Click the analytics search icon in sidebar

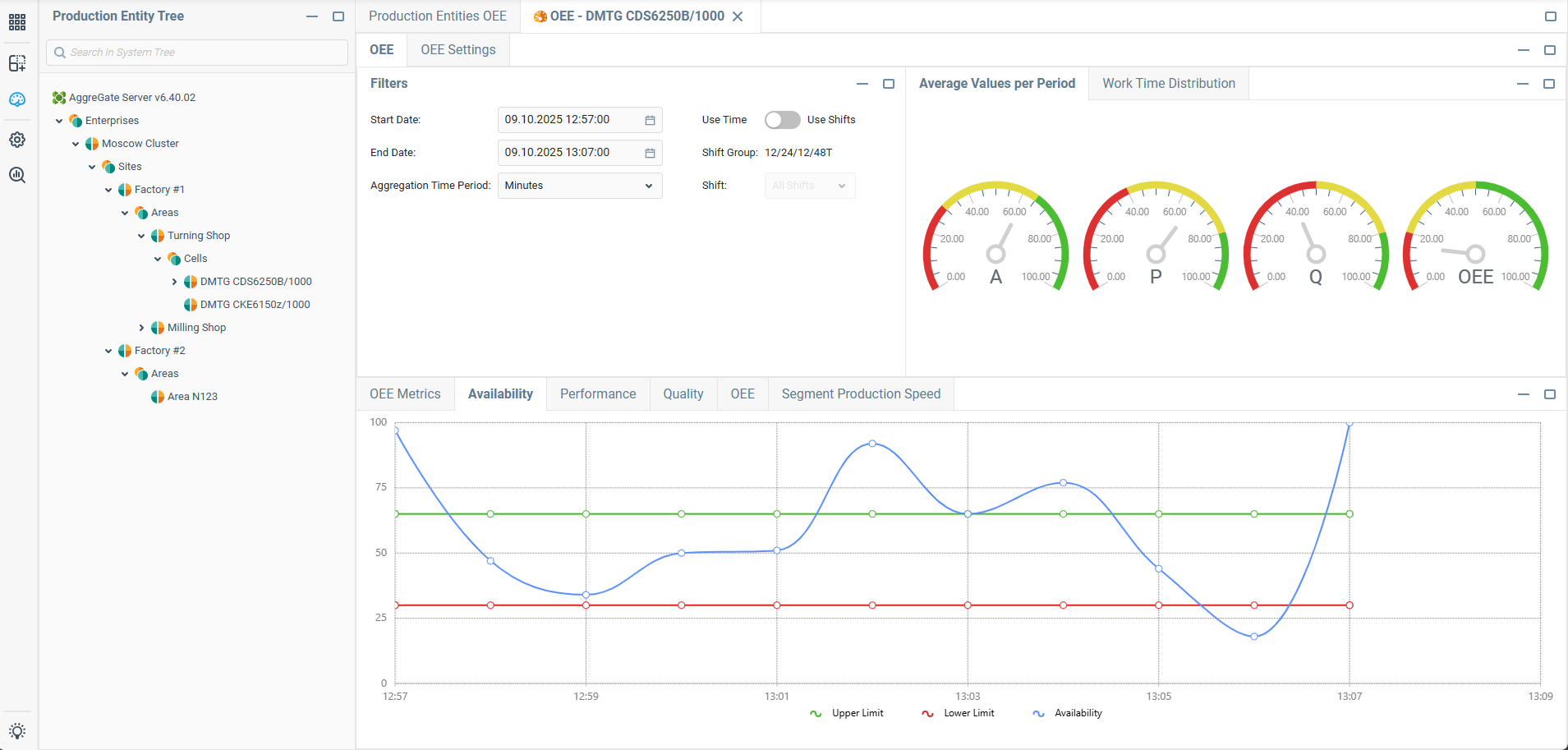(17, 175)
